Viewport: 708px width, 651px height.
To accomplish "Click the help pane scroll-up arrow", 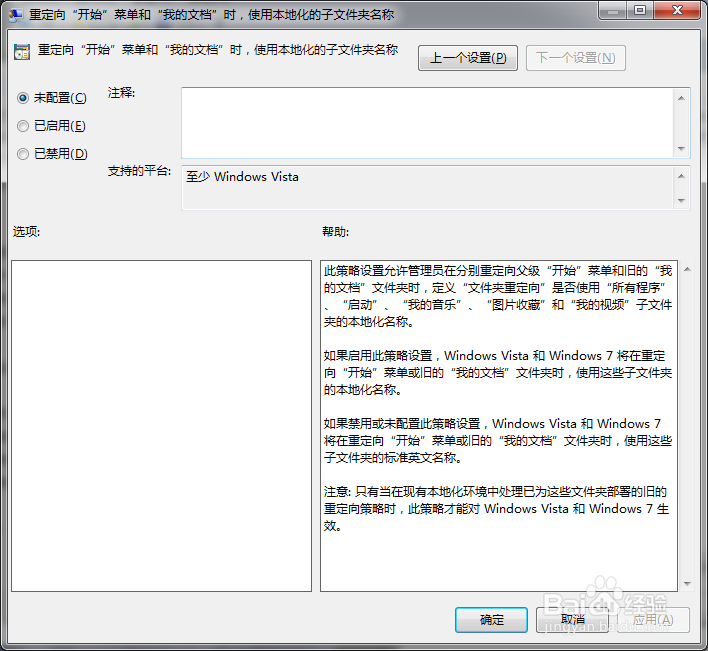I will [687, 270].
